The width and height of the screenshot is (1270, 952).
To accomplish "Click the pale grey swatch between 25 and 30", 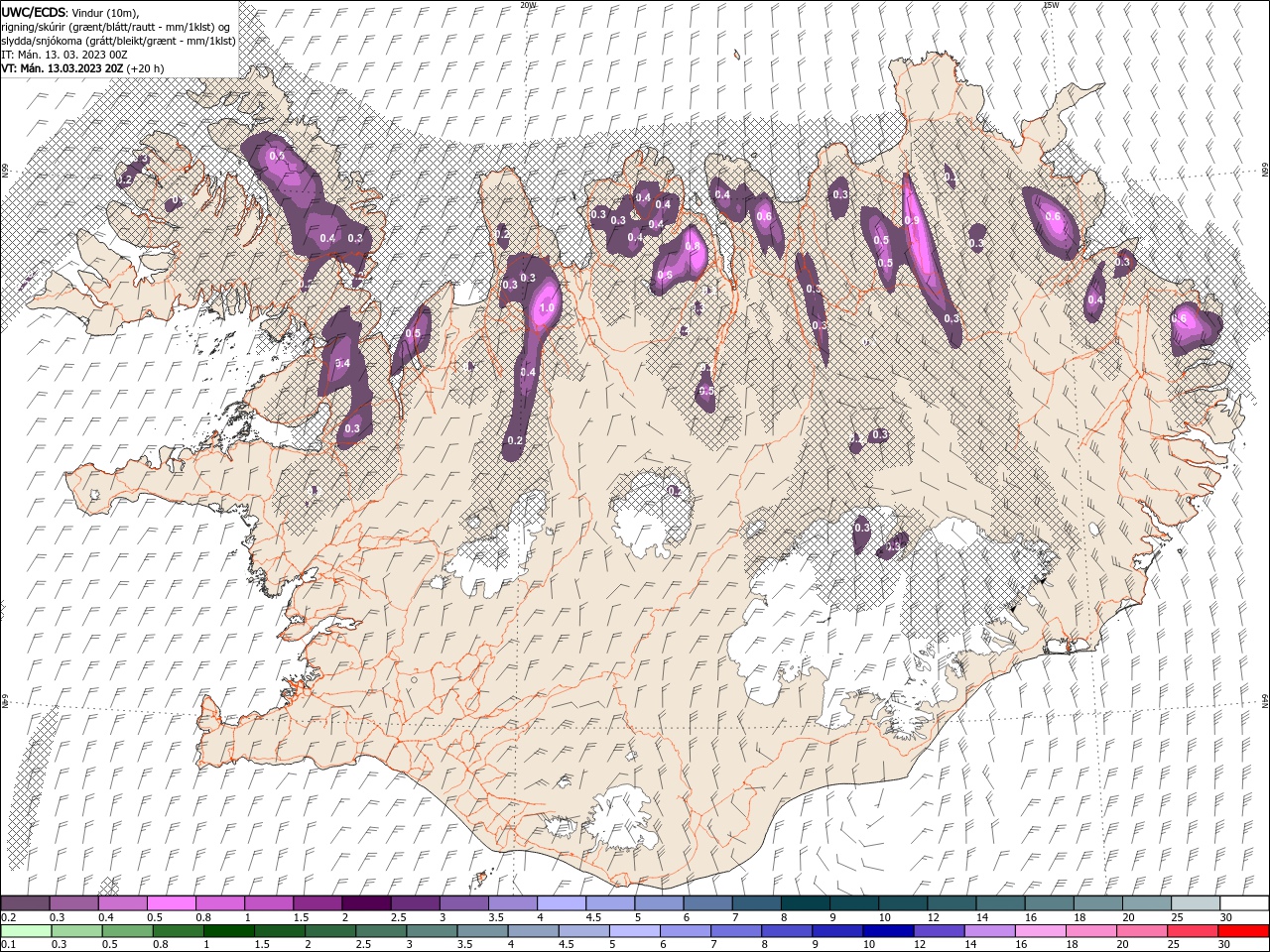I will [1196, 903].
